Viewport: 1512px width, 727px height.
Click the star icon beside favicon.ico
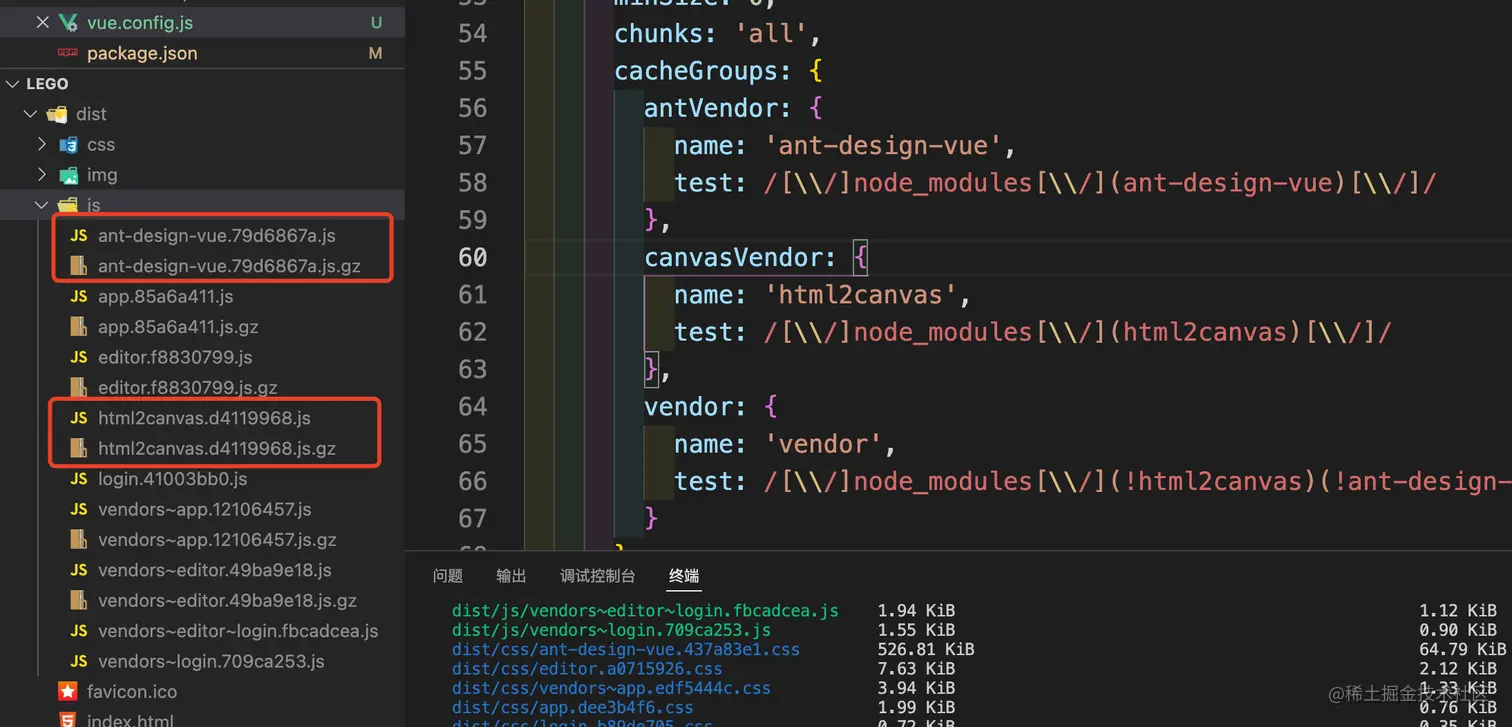(x=67, y=692)
